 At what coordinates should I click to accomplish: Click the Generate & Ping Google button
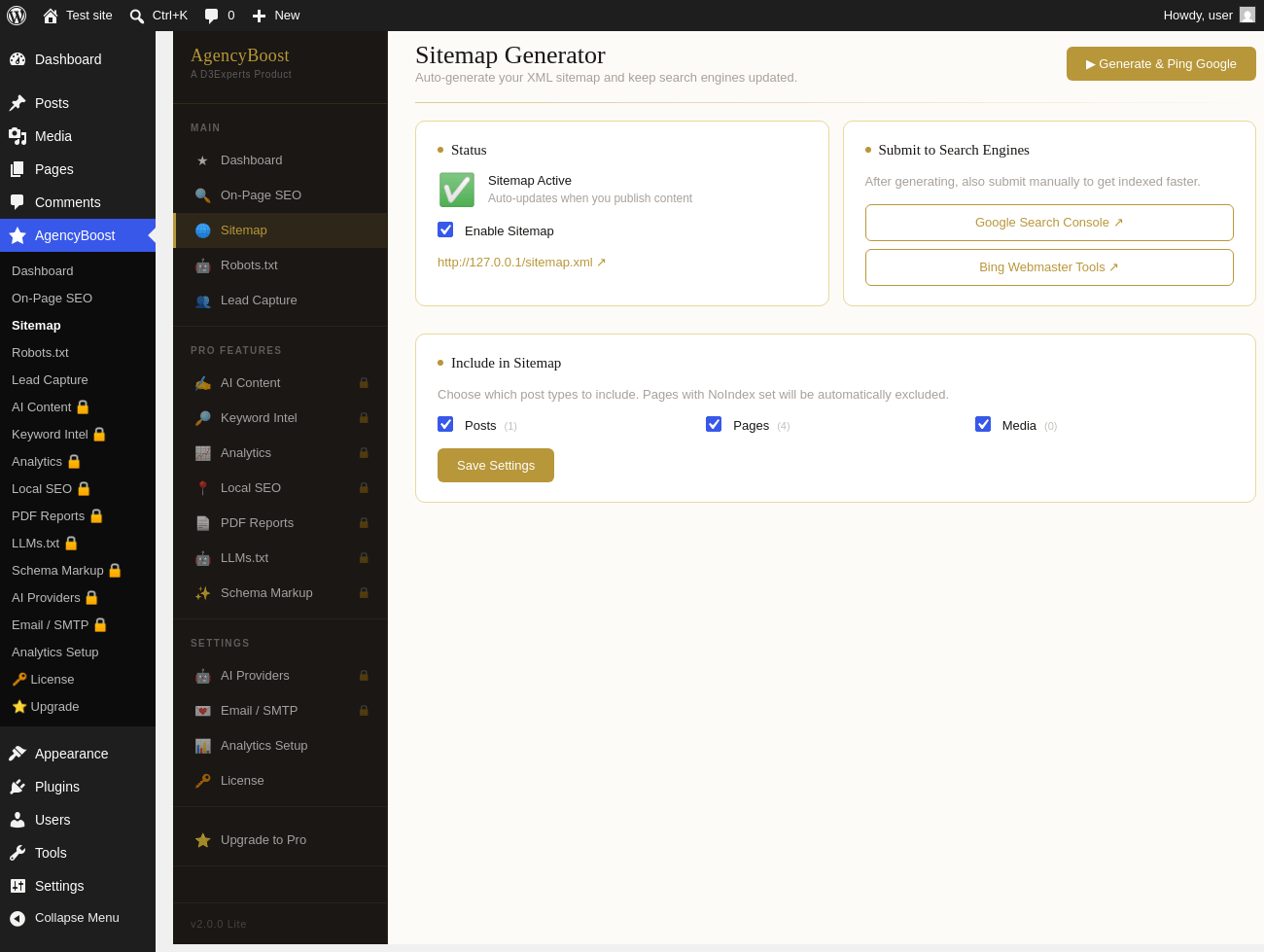pyautogui.click(x=1161, y=64)
